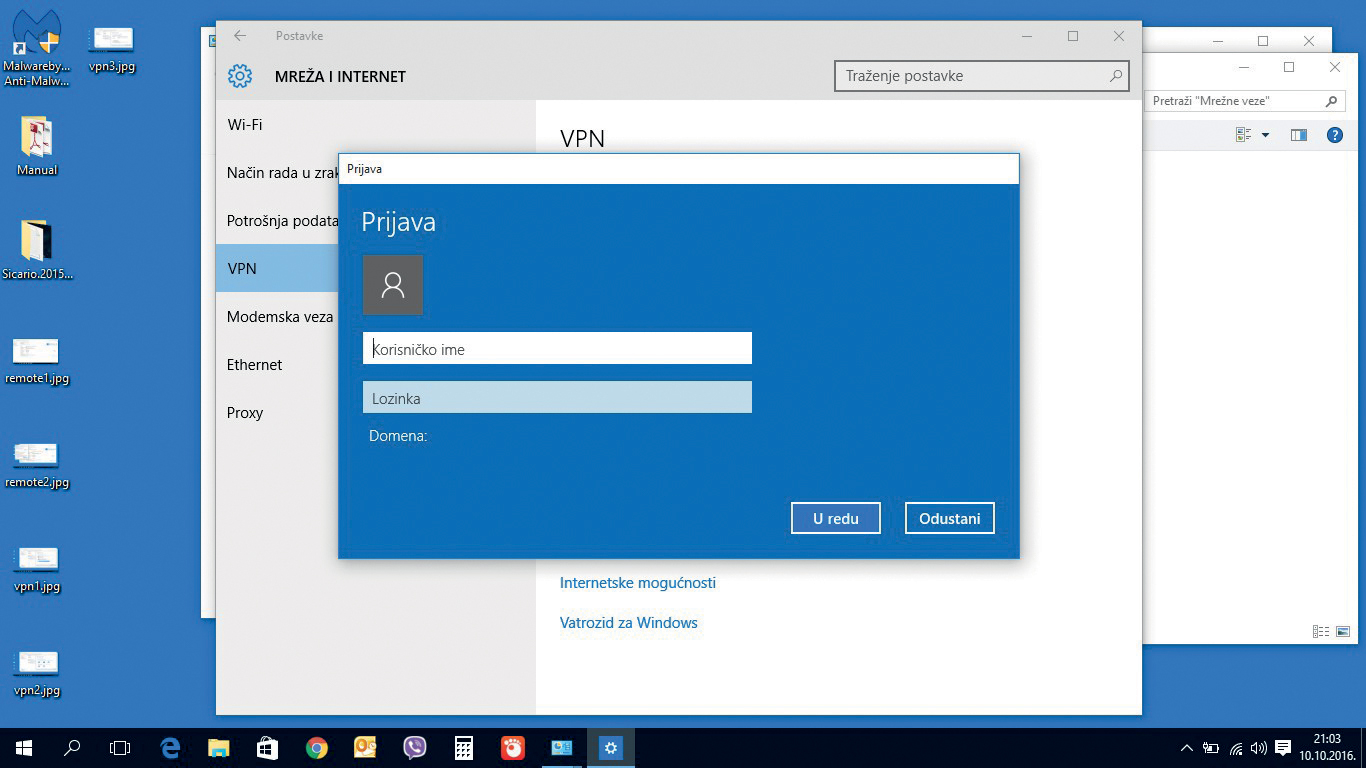Select Proxy in the settings sidebar
Screen dimensions: 1366x768
point(245,413)
